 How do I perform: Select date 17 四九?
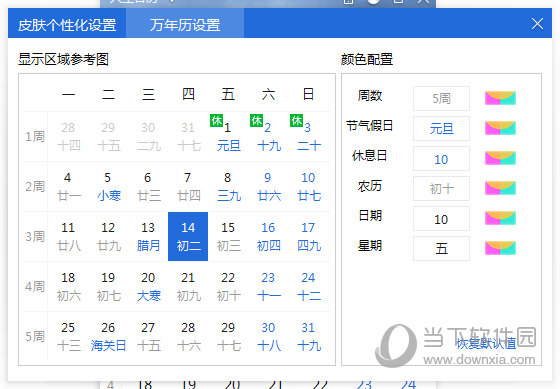[308, 236]
